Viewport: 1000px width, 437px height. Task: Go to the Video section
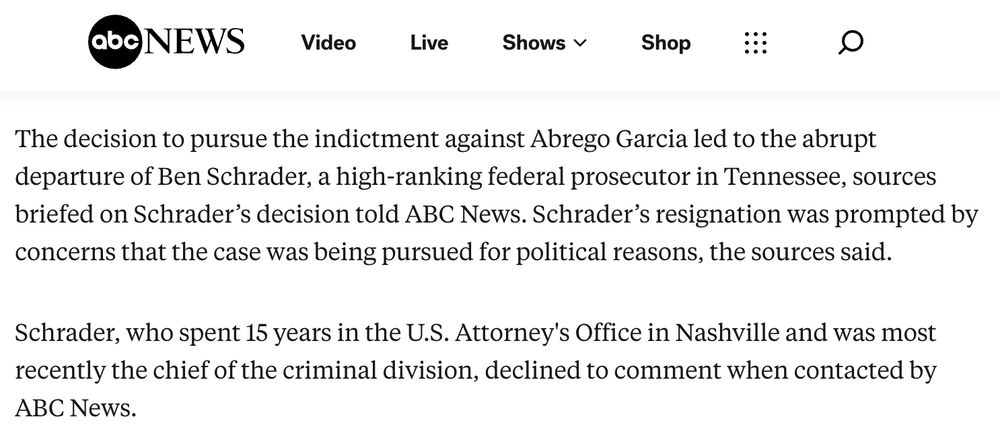pyautogui.click(x=328, y=43)
